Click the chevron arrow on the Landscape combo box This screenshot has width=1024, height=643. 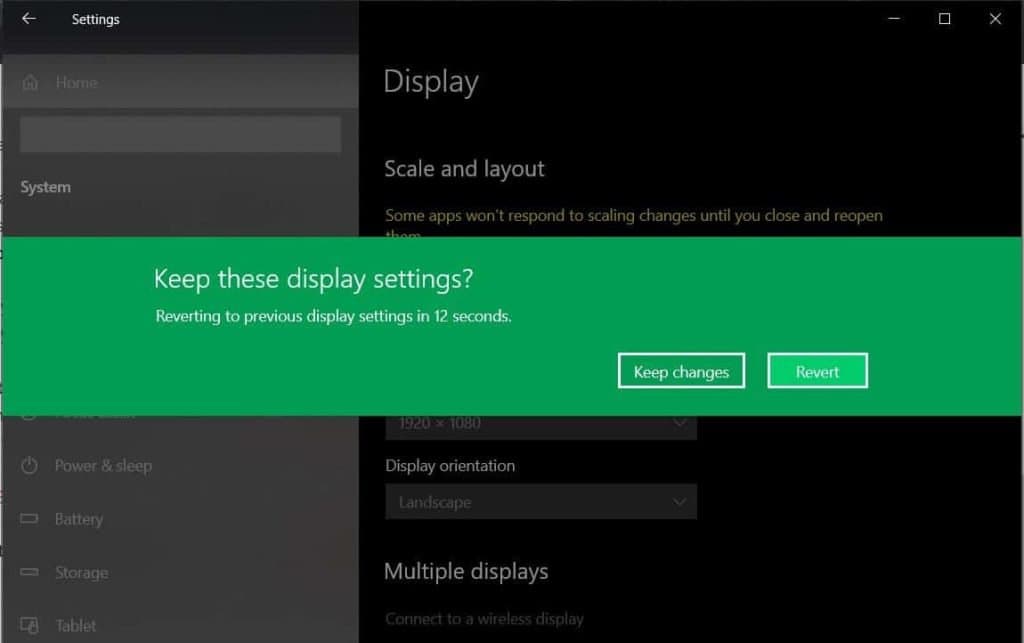point(679,501)
